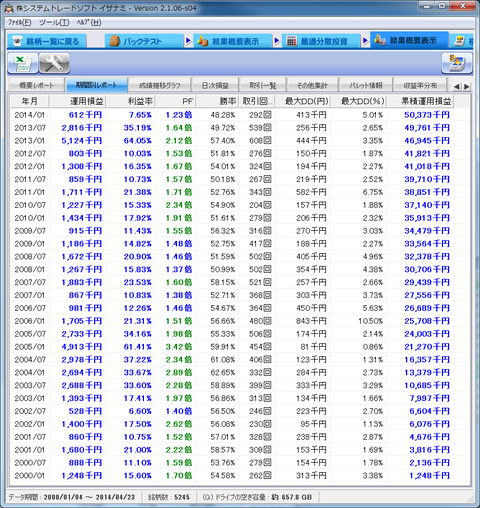The height and width of the screenshot is (508, 480).
Task: Click the arrow after 最適分散投資
Action: 365,41
